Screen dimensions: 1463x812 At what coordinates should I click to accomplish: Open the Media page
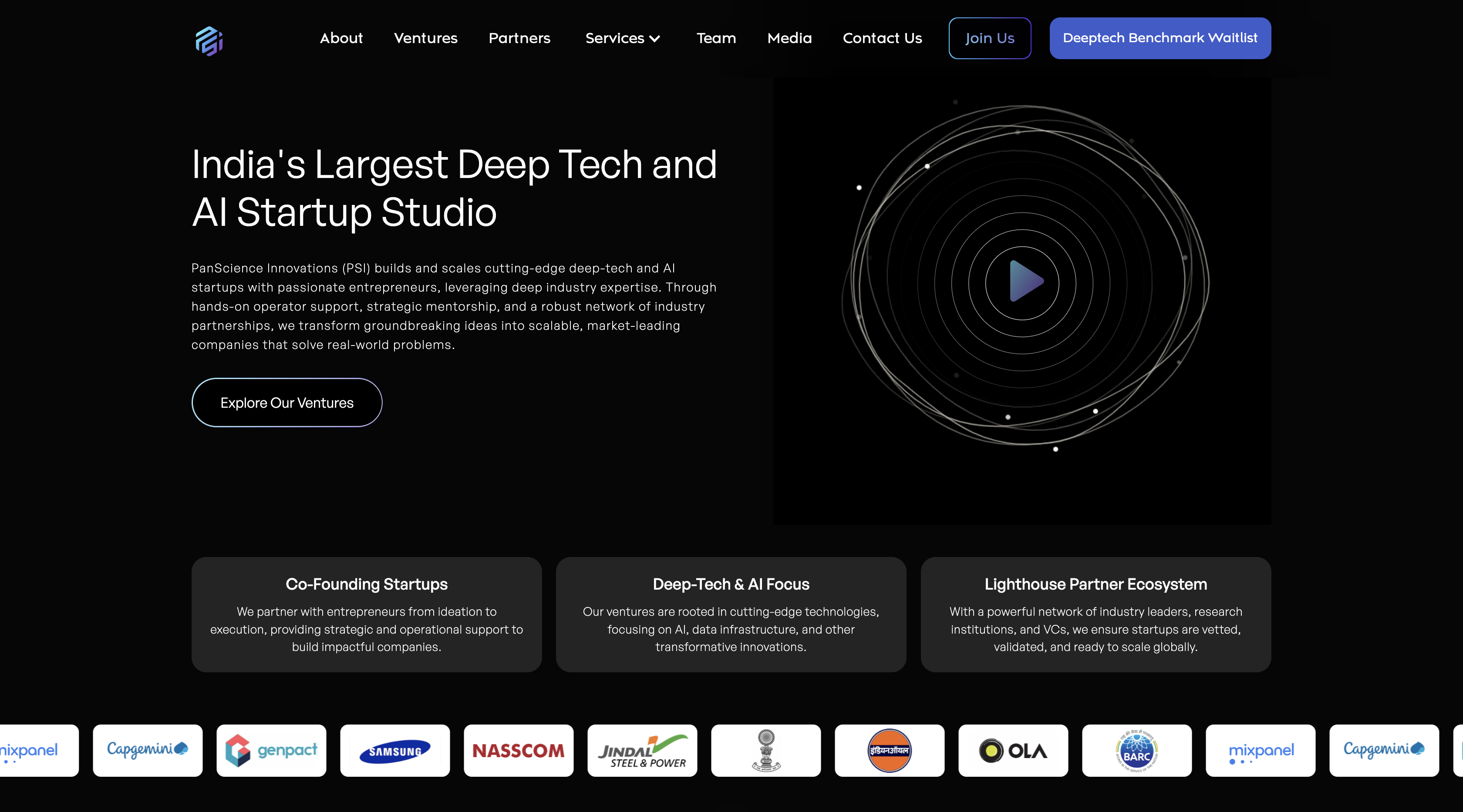789,38
